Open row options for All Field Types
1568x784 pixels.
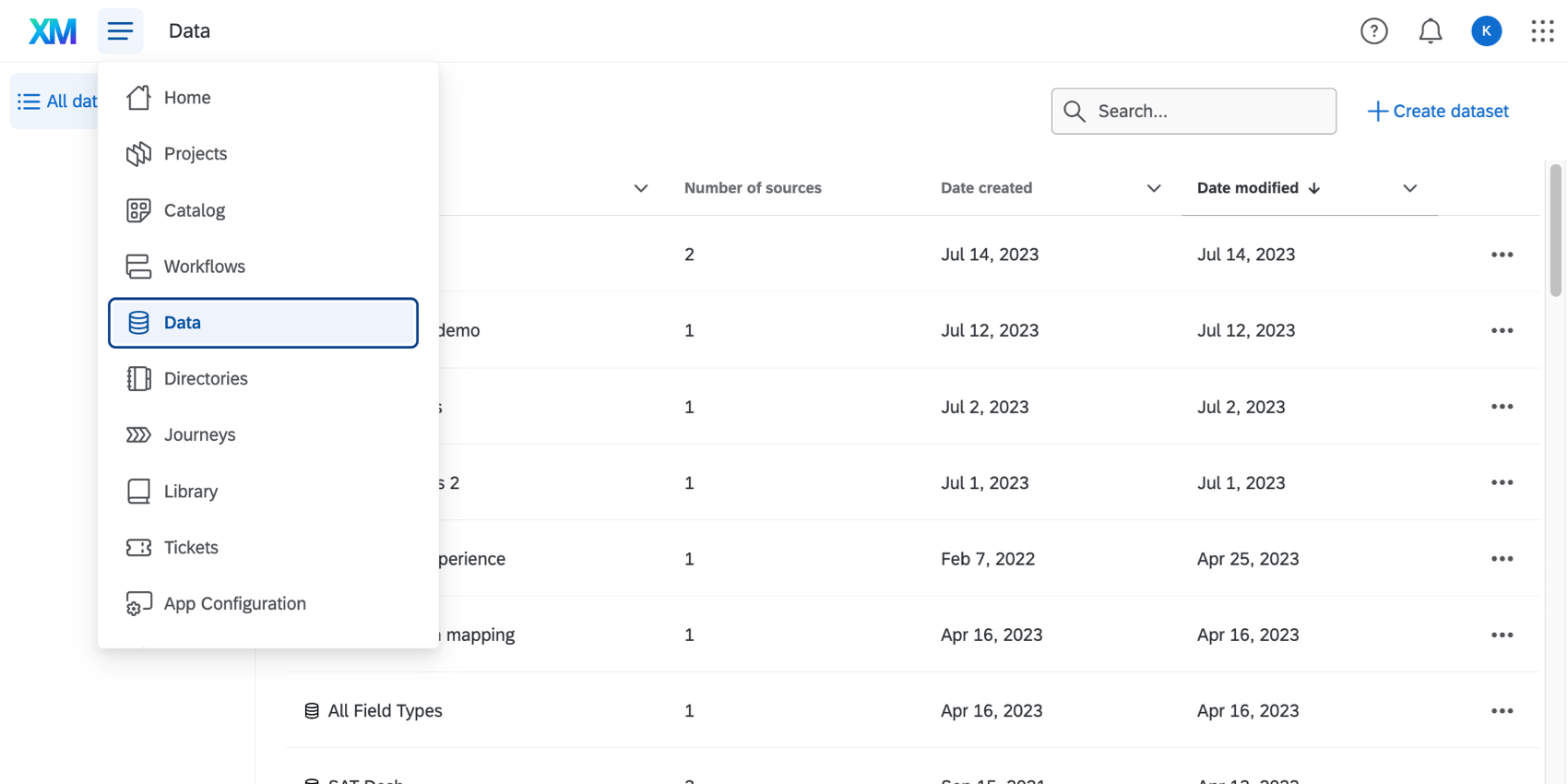coord(1502,711)
